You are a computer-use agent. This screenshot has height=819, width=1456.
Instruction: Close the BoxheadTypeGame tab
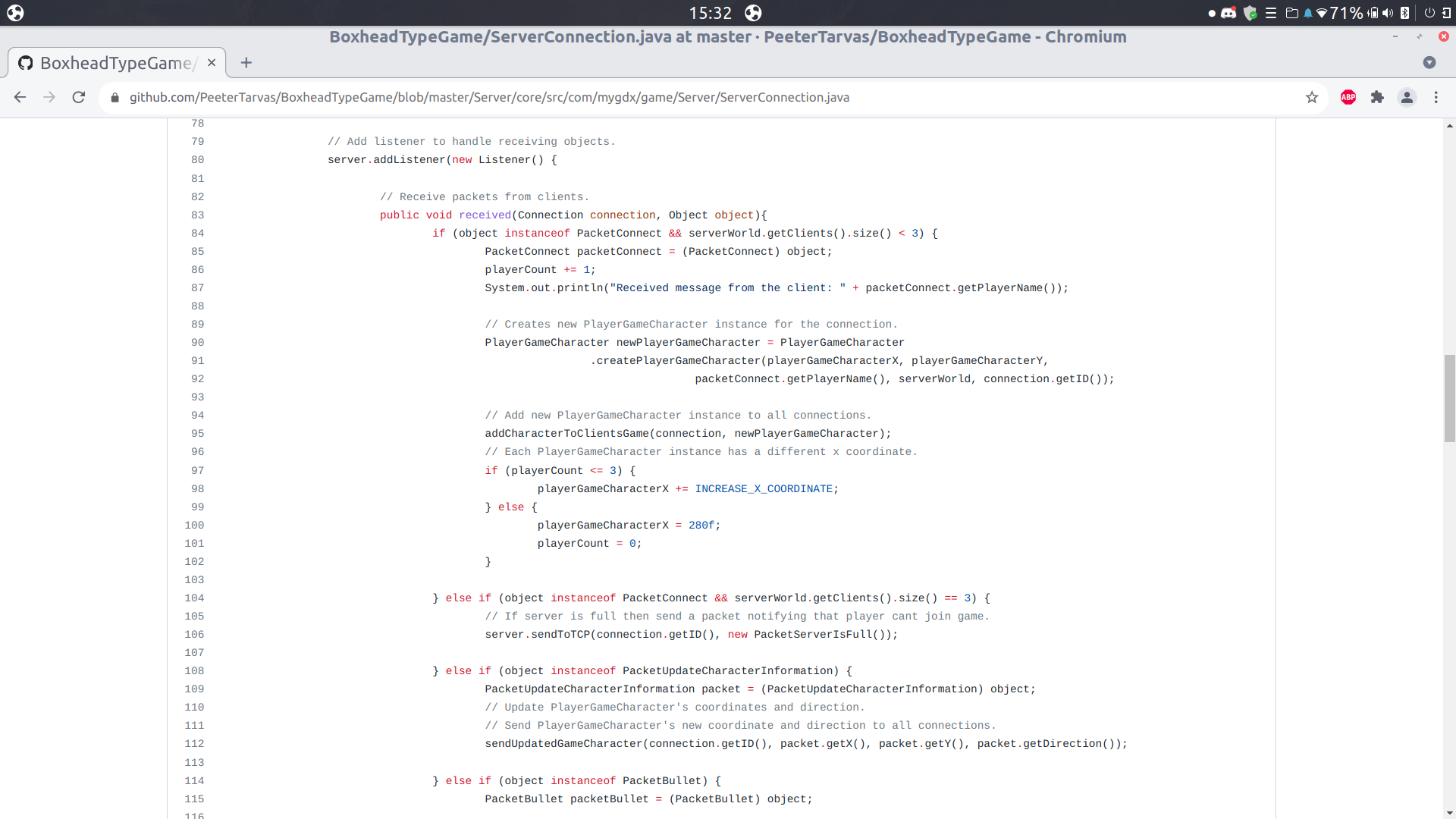point(212,63)
